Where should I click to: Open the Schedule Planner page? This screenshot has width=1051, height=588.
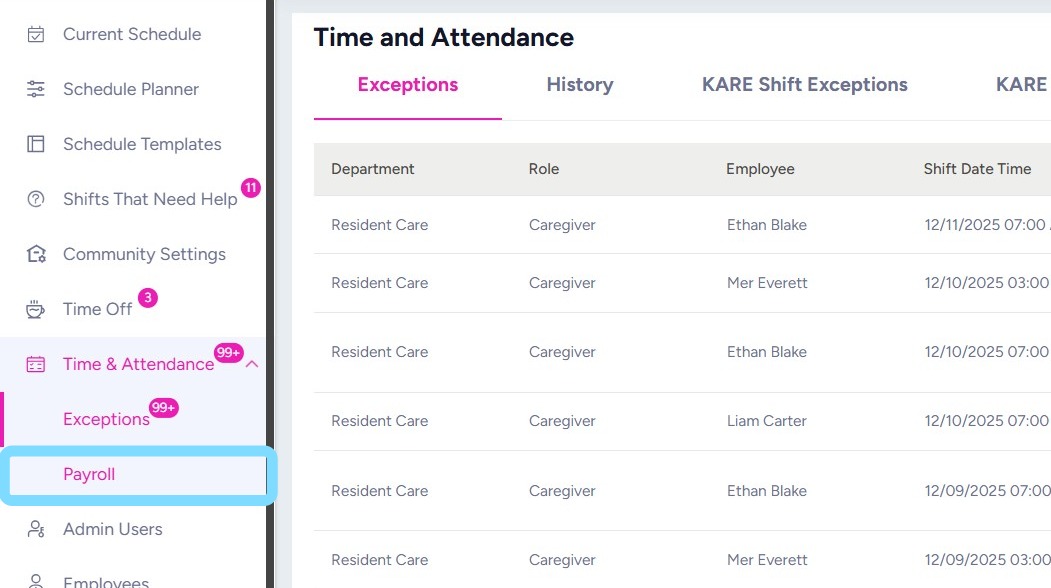(x=131, y=89)
